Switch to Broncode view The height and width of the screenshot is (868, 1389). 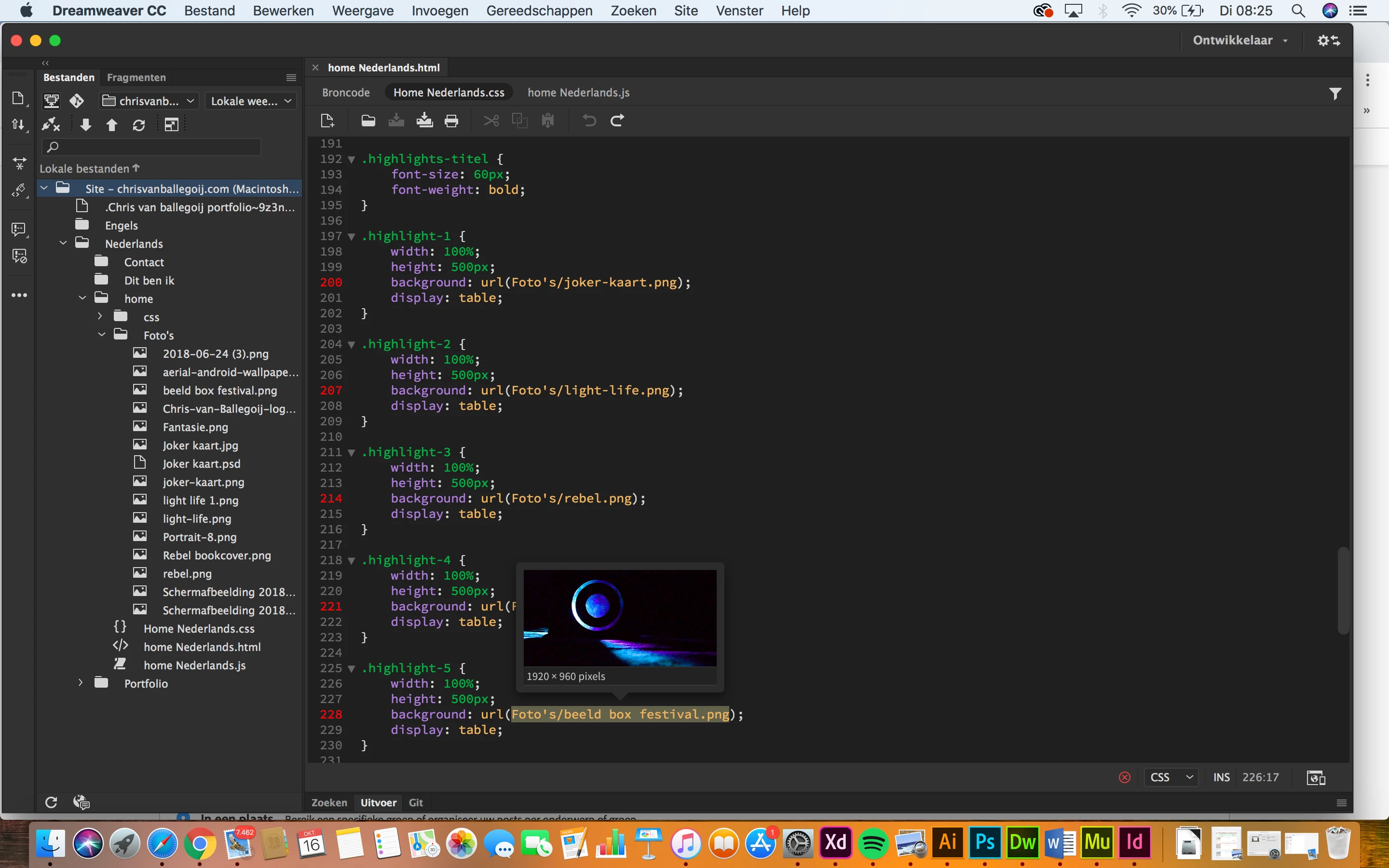tap(345, 93)
